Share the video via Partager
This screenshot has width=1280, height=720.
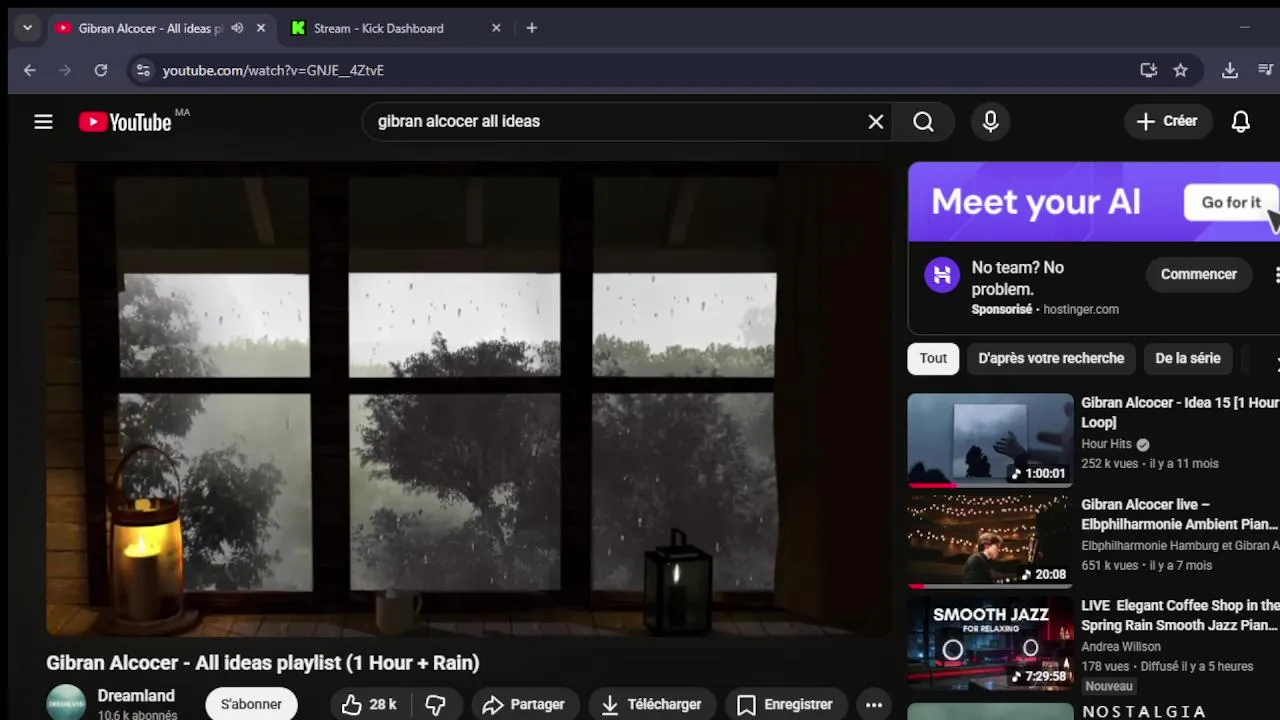tap(524, 705)
